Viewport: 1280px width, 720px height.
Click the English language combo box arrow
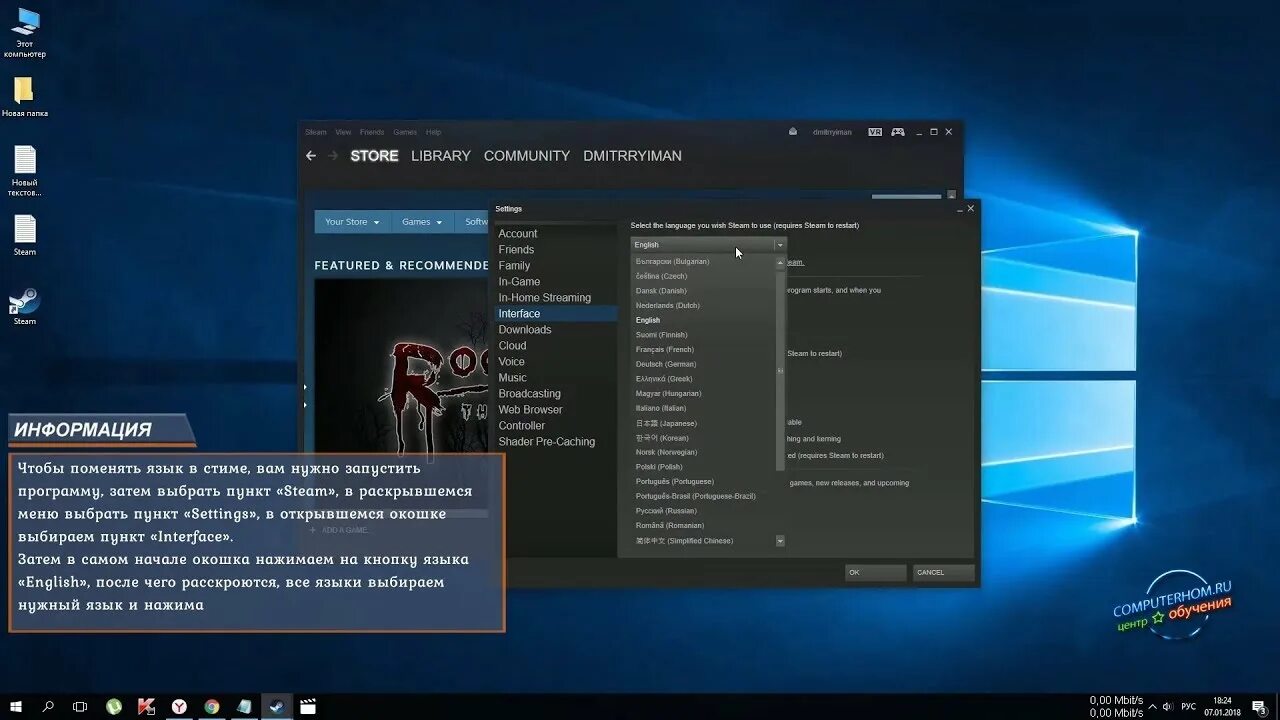tap(780, 244)
